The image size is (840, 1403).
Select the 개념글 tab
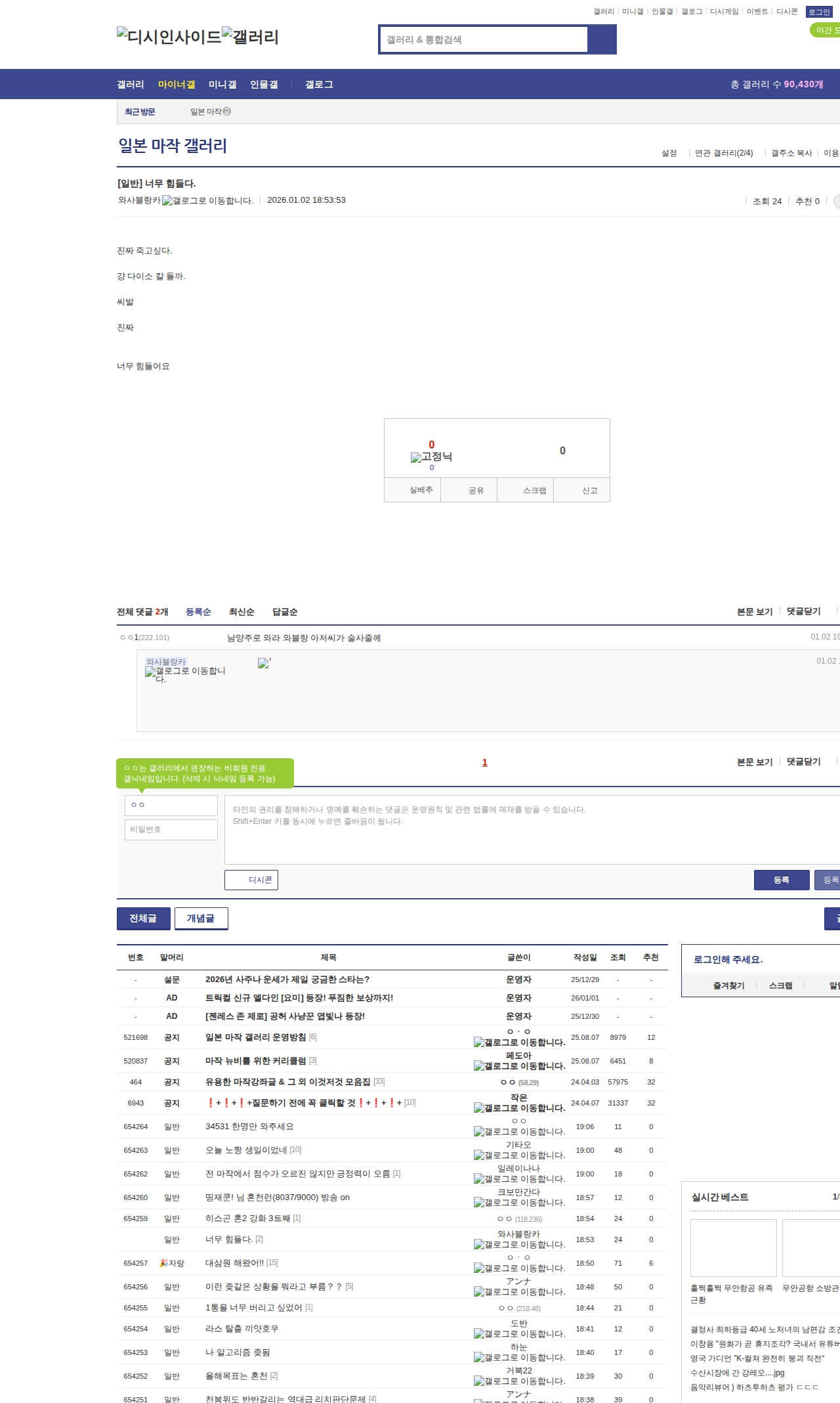(x=201, y=918)
